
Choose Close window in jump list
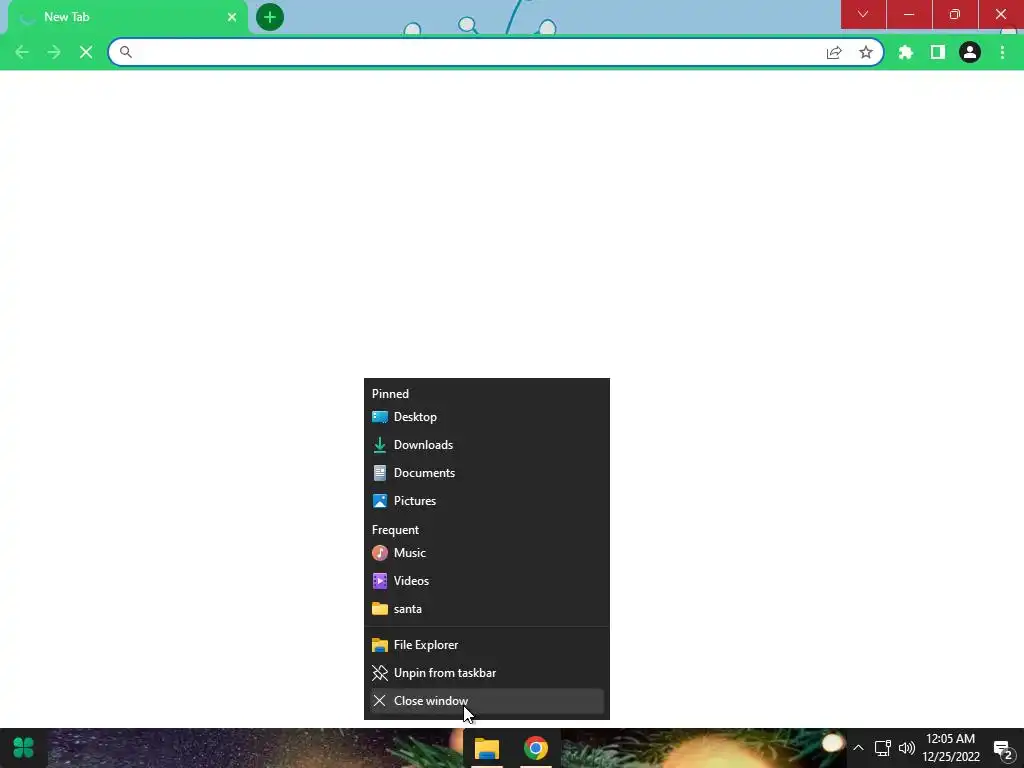pyautogui.click(x=487, y=701)
